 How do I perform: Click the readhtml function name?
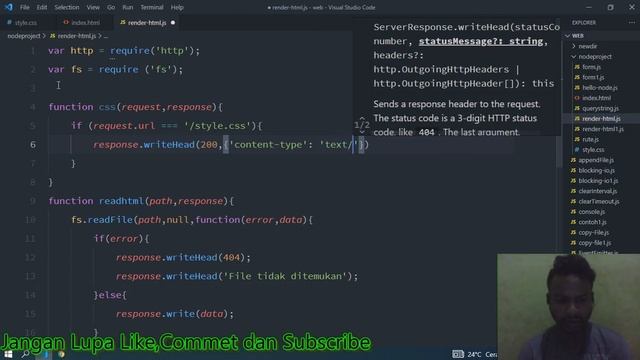(121, 201)
